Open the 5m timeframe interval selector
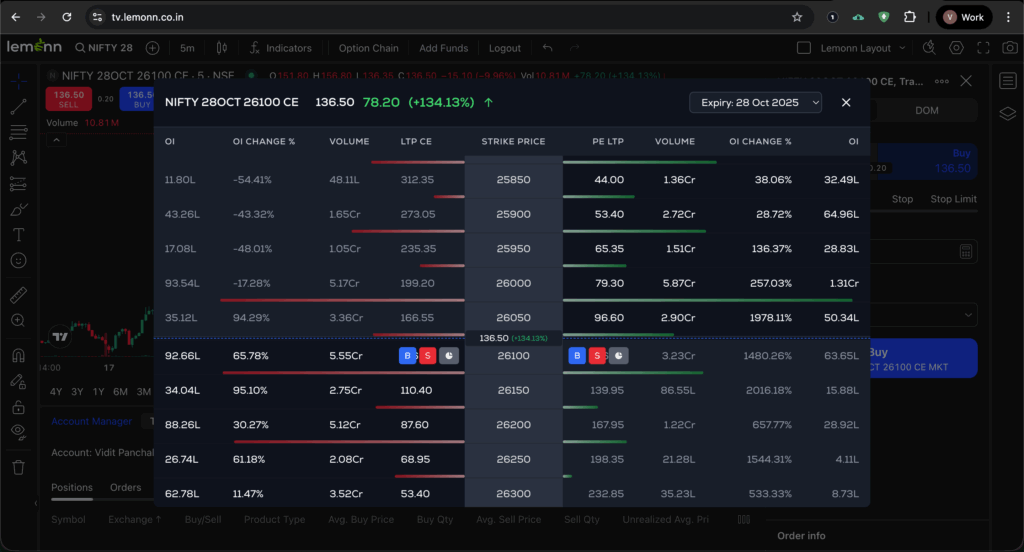The image size is (1024, 552). (x=187, y=48)
